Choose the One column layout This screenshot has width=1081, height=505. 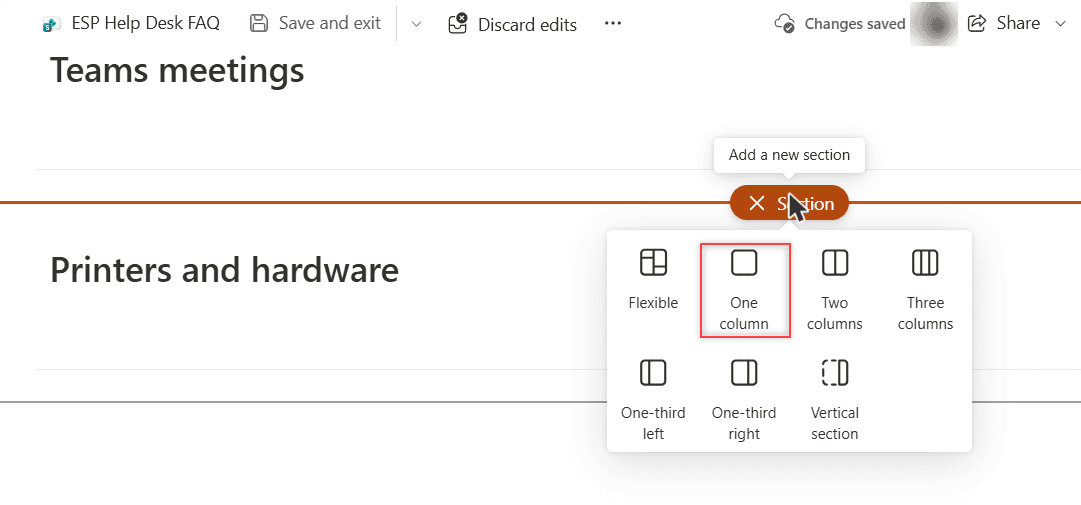coord(745,290)
